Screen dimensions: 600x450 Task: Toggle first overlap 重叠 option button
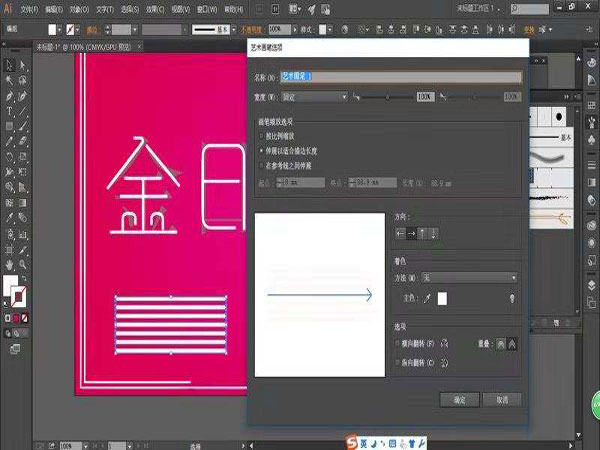[501, 344]
